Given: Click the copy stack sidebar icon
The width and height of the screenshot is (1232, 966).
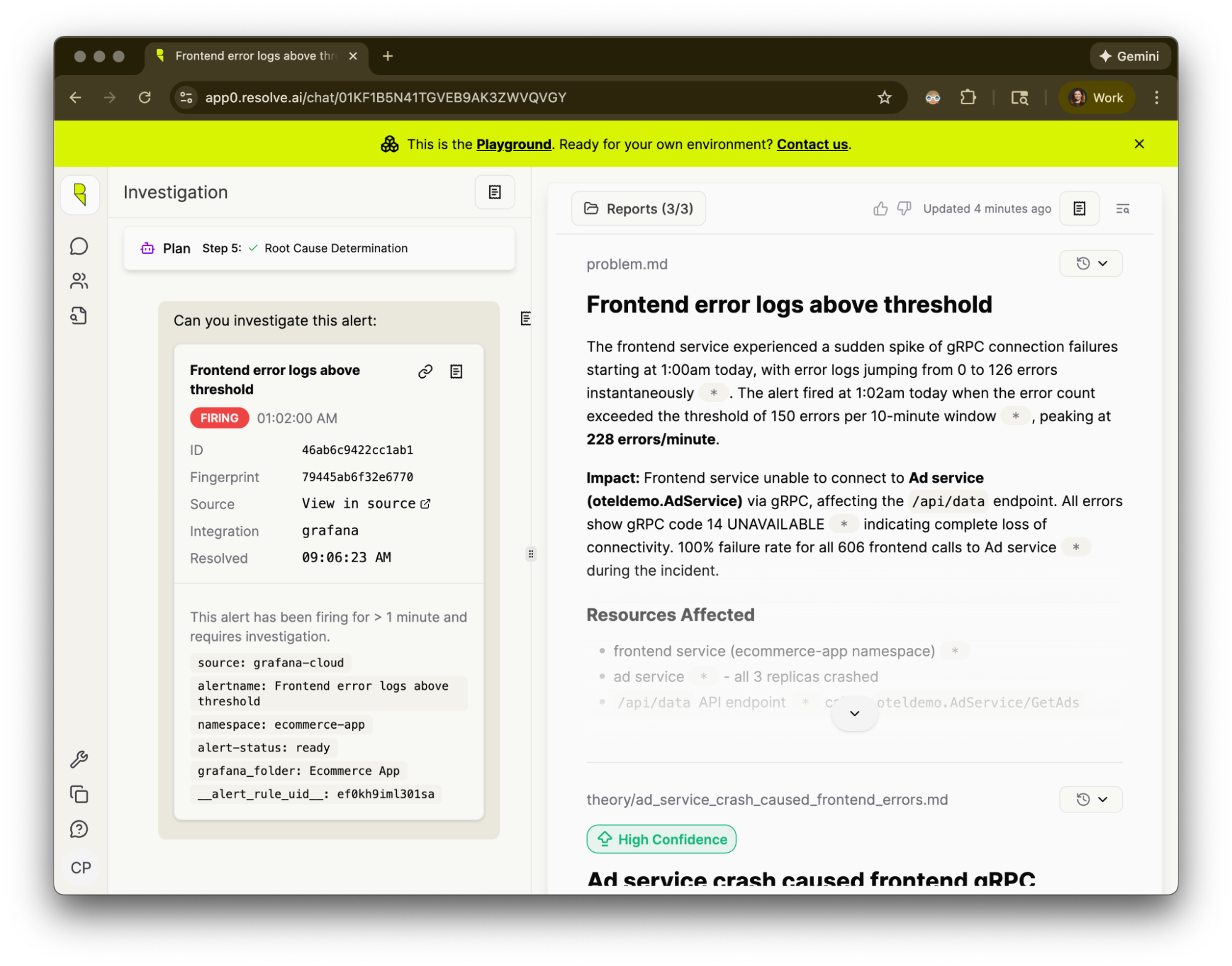Looking at the screenshot, I should [79, 794].
